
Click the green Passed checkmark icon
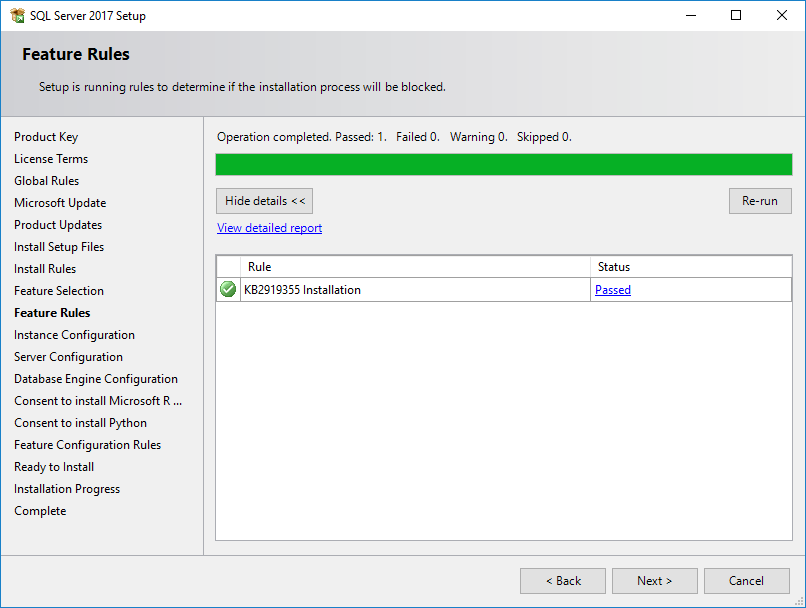tap(227, 289)
